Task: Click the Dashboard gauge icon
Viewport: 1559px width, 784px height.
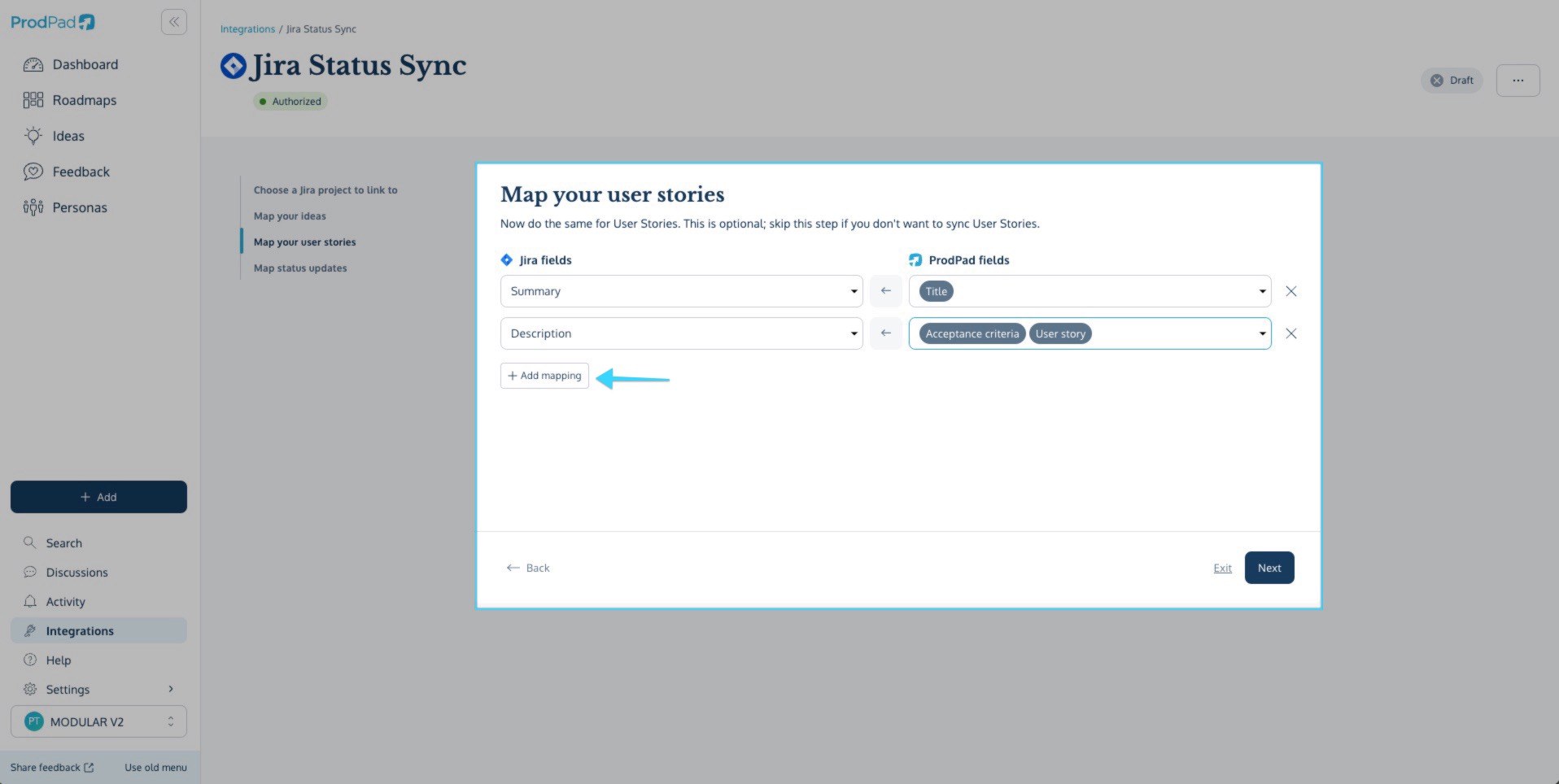Action: click(x=33, y=64)
